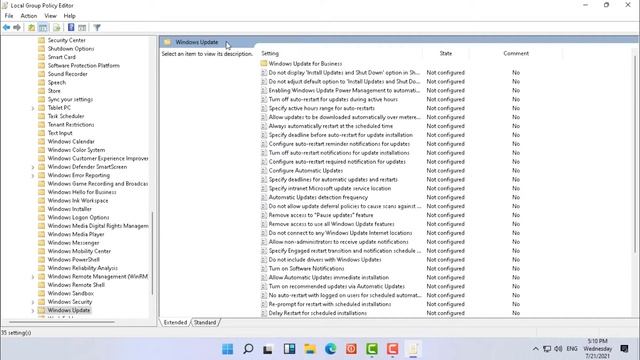This screenshot has height=360, width=640.
Task: Open the notification center icon
Action: pos(624,349)
